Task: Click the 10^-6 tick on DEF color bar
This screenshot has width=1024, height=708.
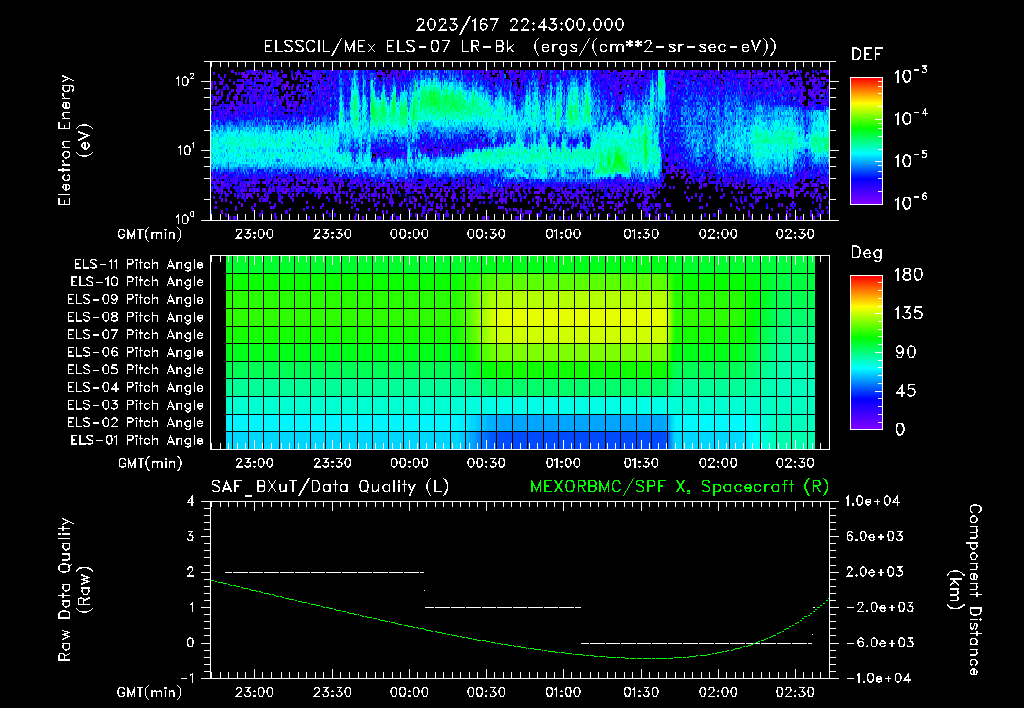Action: coord(910,202)
